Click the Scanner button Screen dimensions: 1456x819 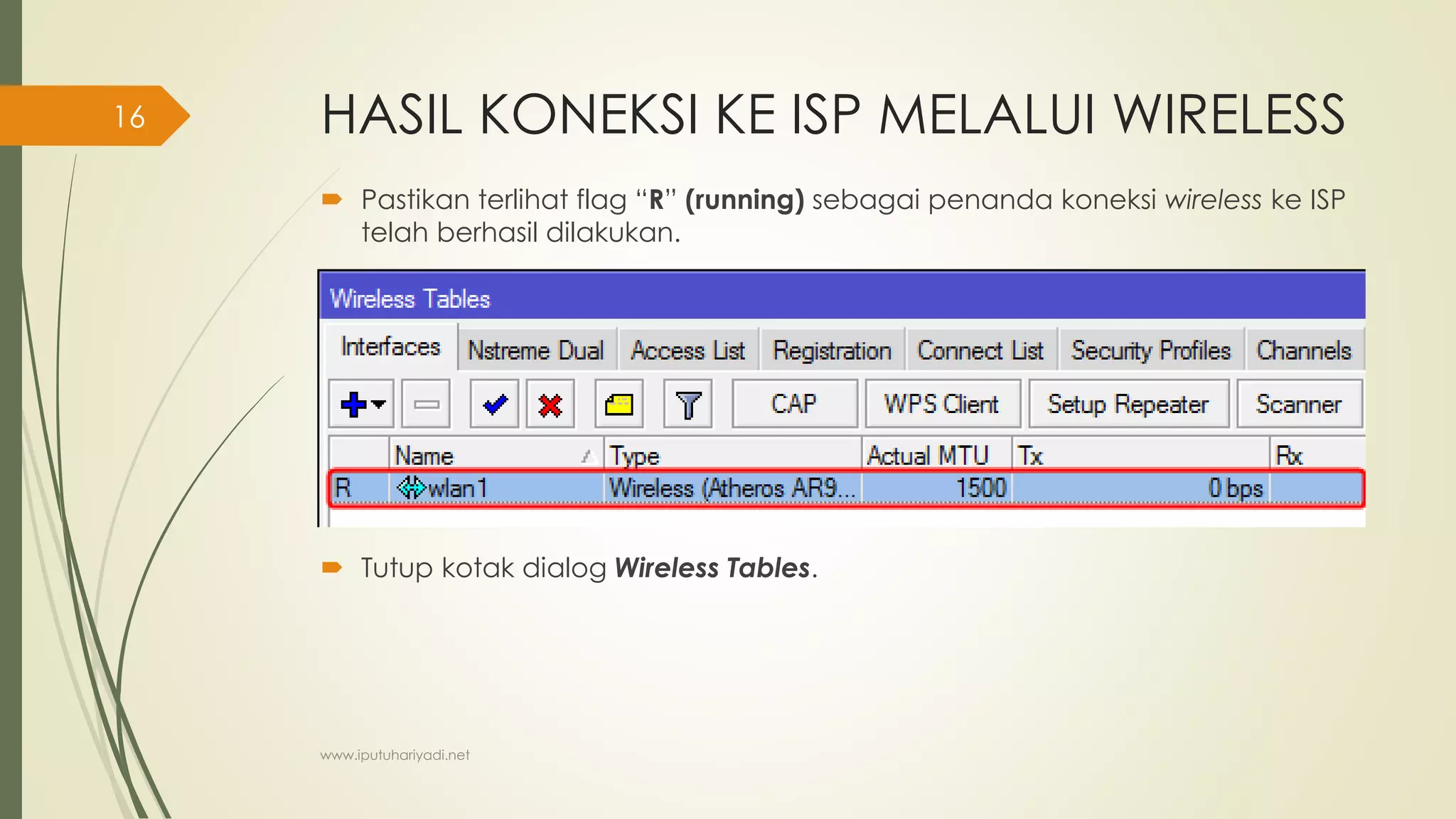coord(1299,404)
